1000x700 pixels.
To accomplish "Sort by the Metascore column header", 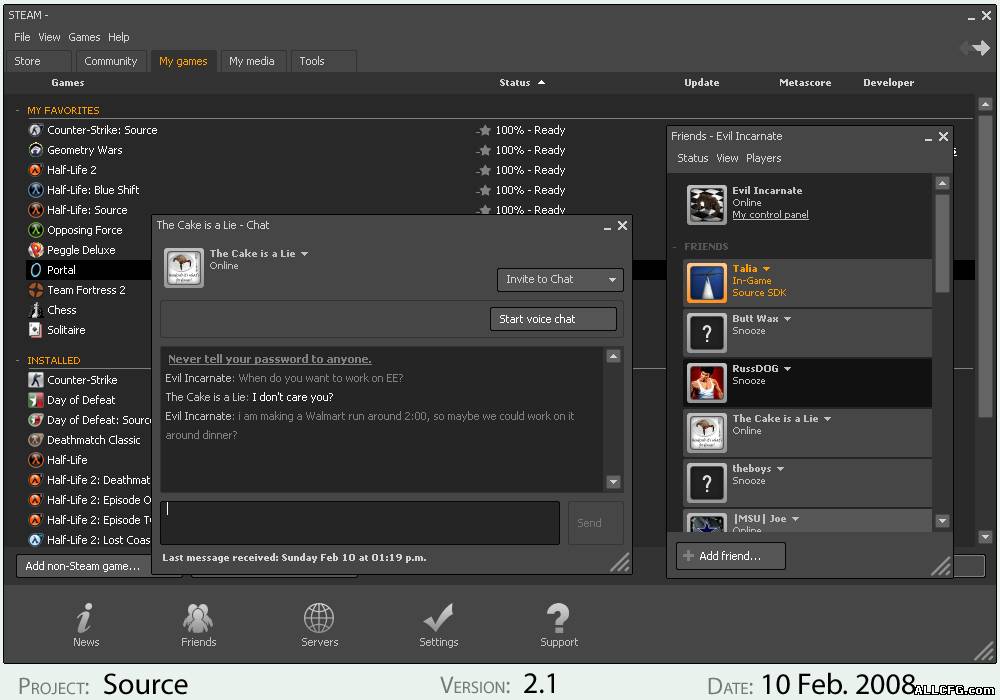I will (x=805, y=83).
